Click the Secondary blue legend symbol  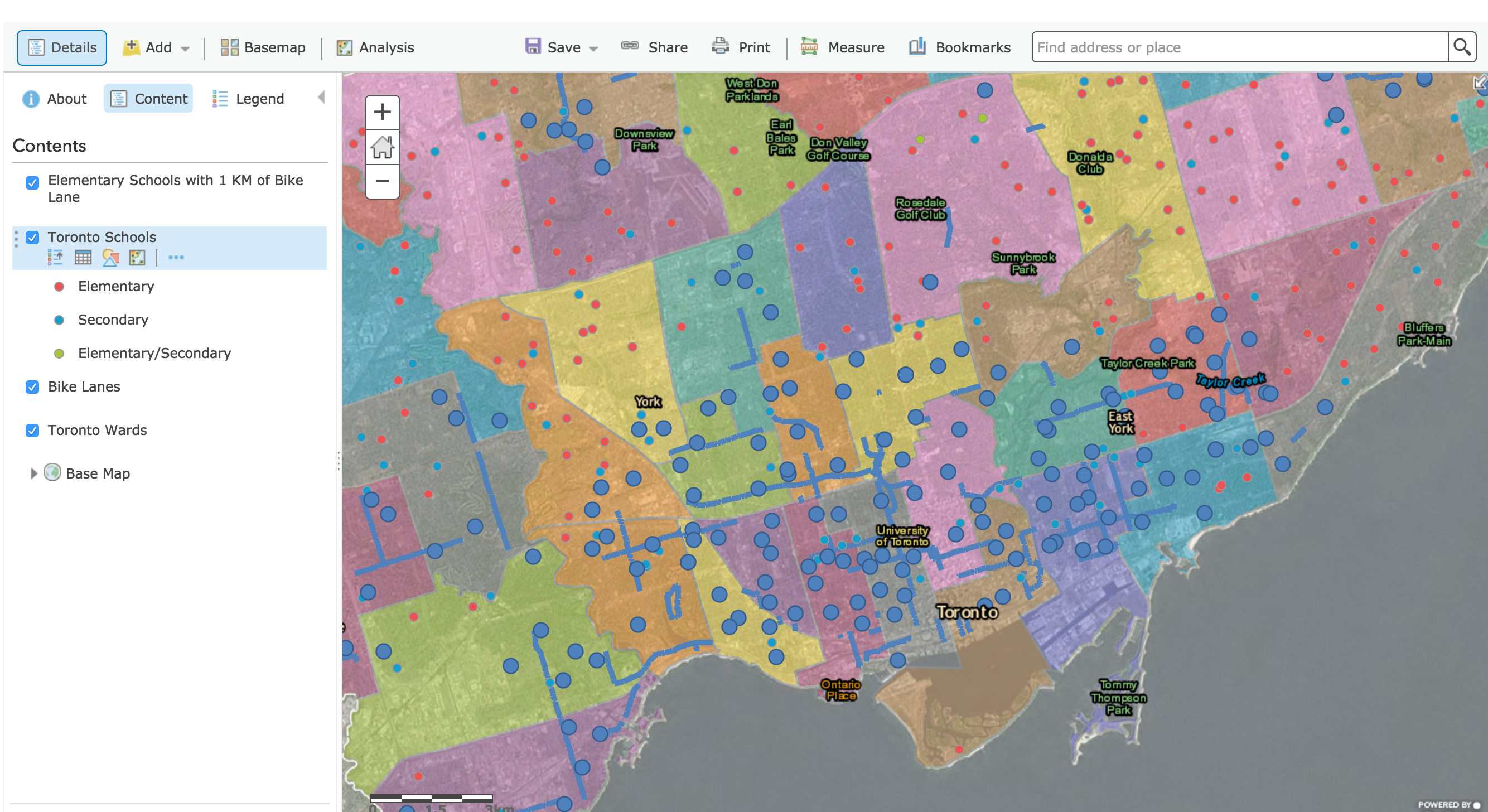pos(59,320)
